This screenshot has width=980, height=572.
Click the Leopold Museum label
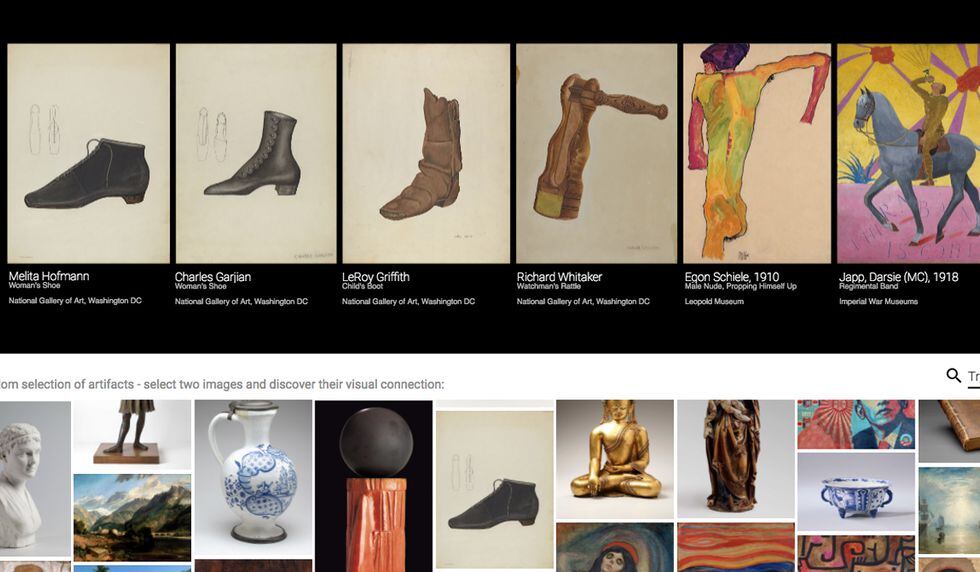(714, 301)
